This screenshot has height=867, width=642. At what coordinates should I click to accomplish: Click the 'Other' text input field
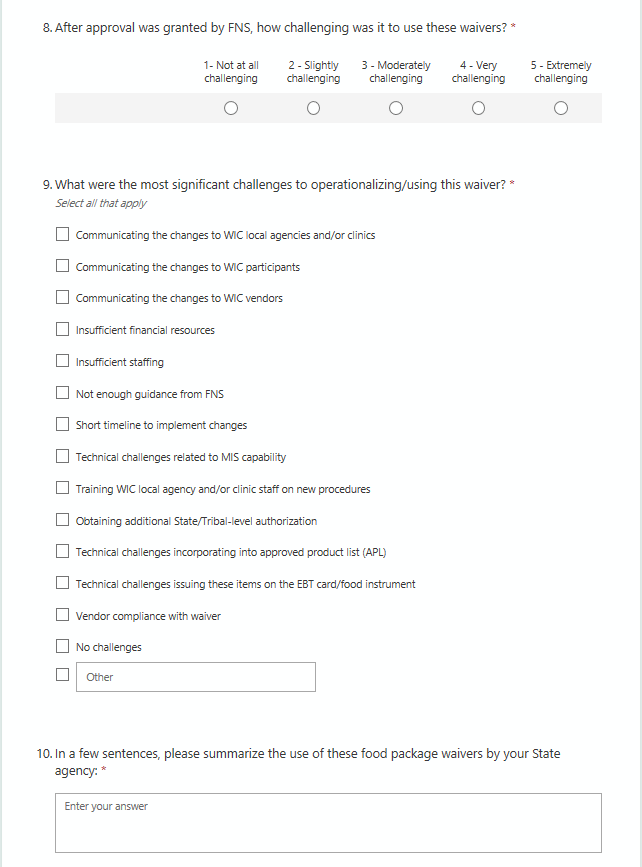tap(196, 677)
